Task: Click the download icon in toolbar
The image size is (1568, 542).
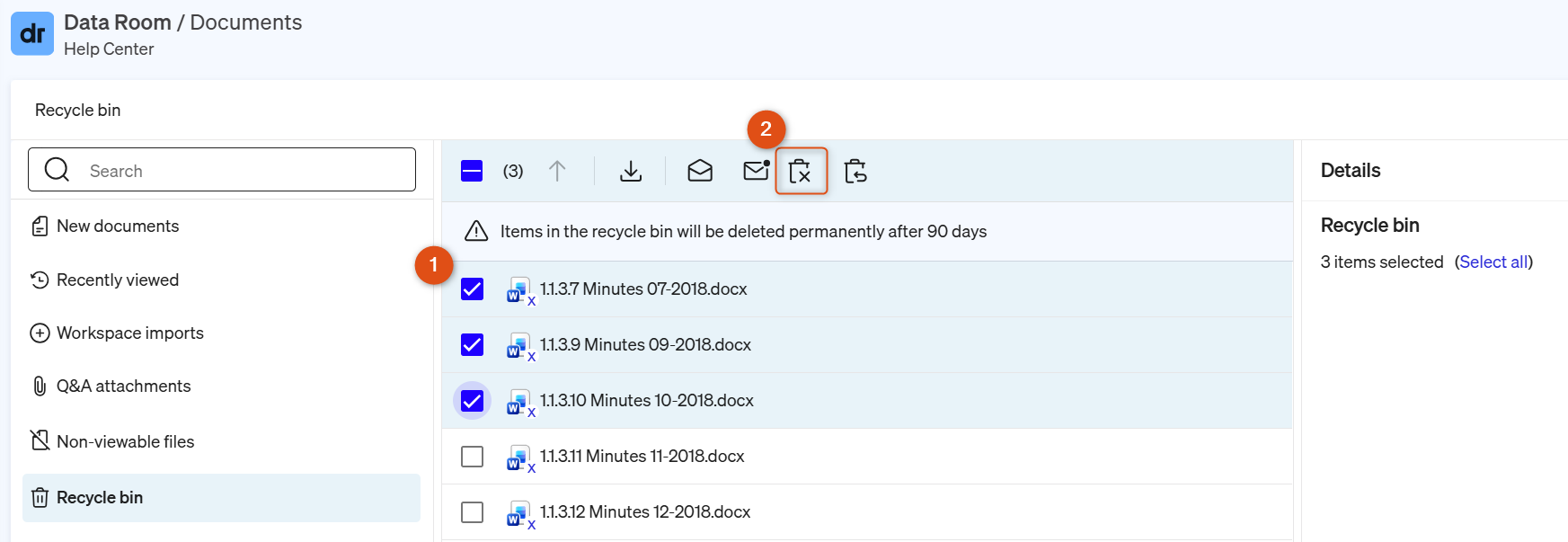Action: click(631, 171)
